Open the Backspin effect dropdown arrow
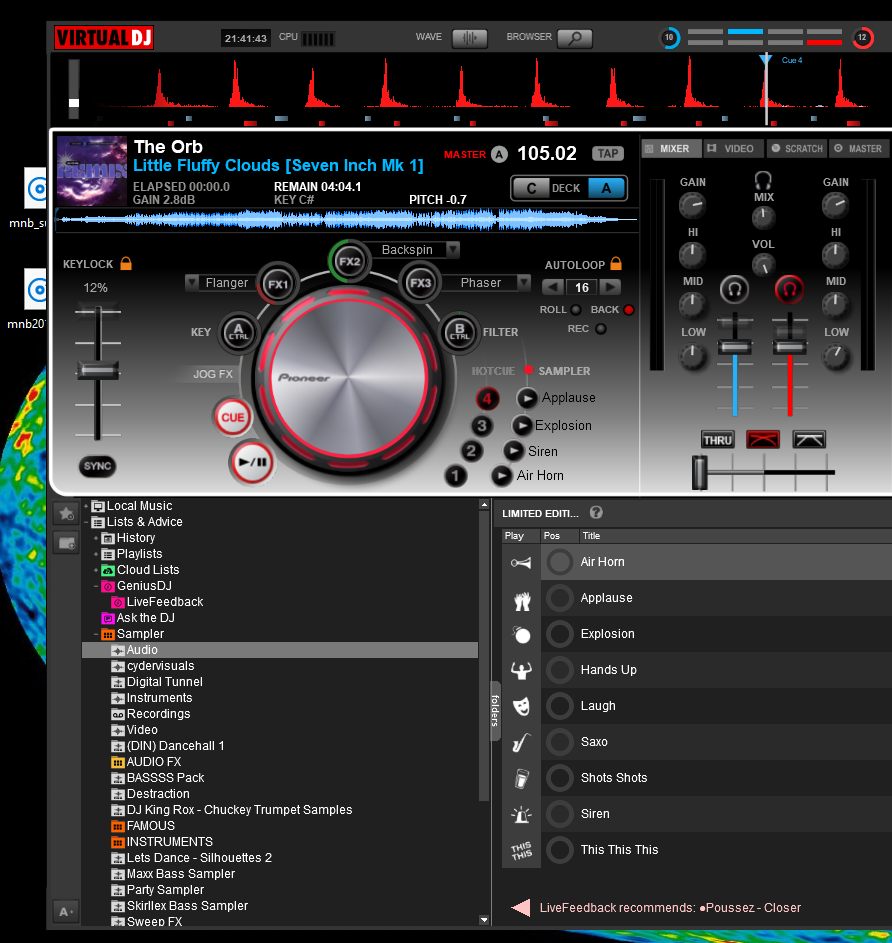The width and height of the screenshot is (892, 943). pyautogui.click(x=453, y=249)
